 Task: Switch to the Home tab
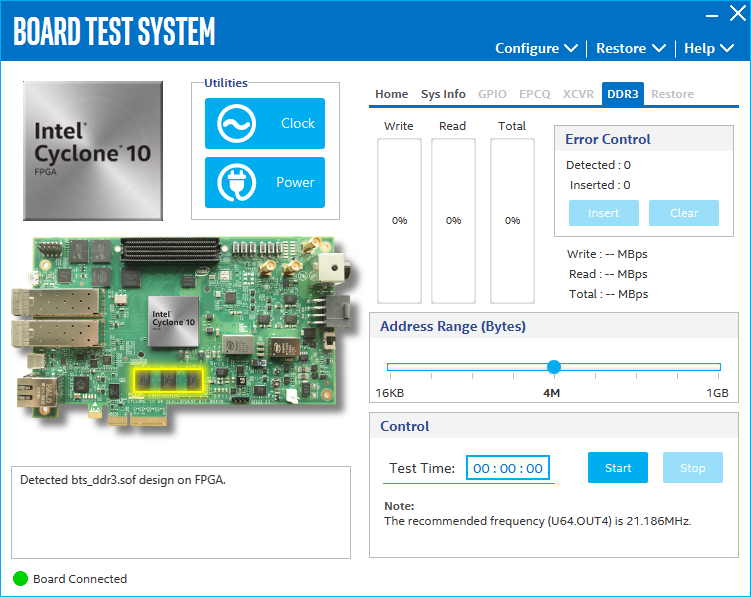pos(391,94)
